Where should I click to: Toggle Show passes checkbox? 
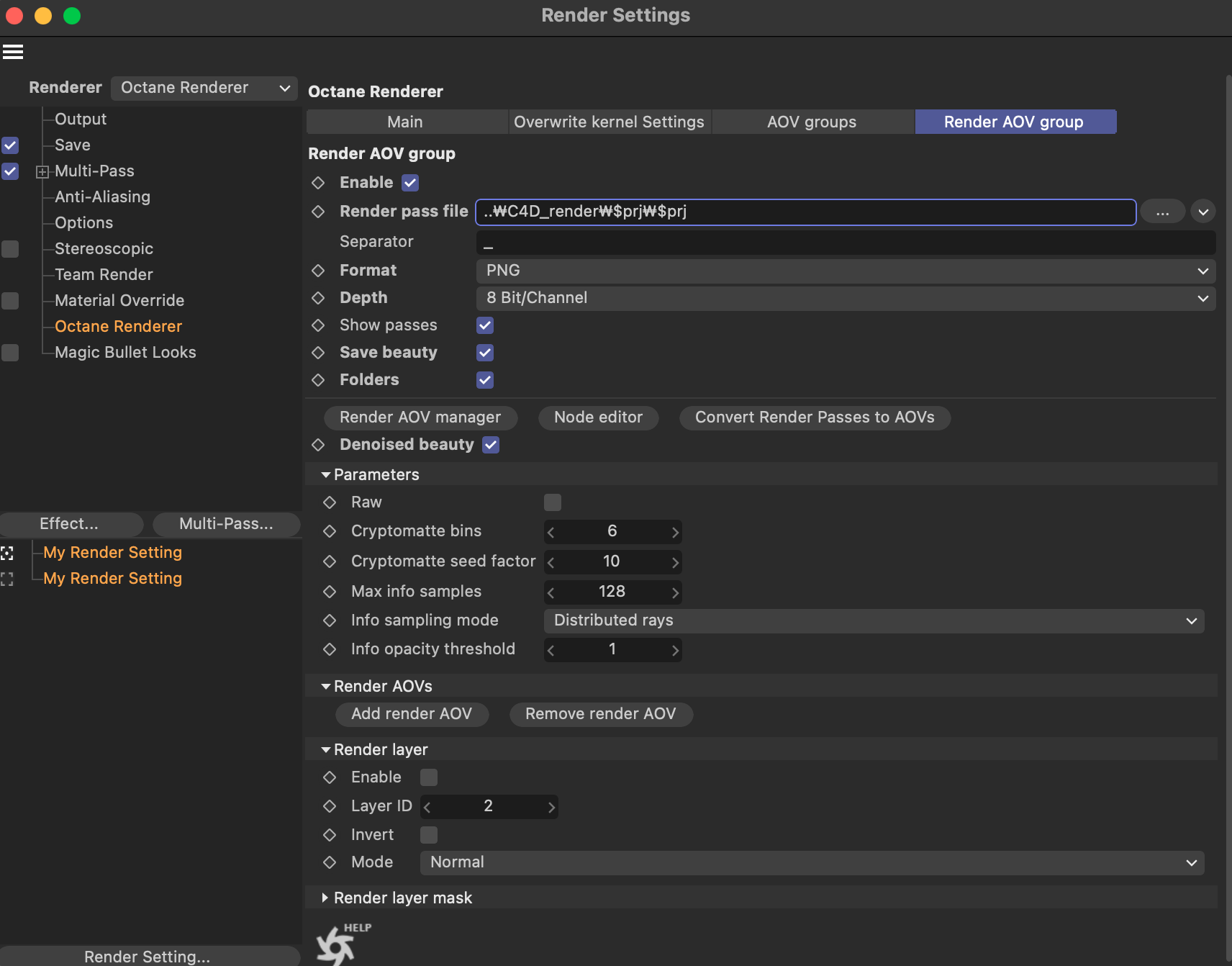(x=485, y=325)
